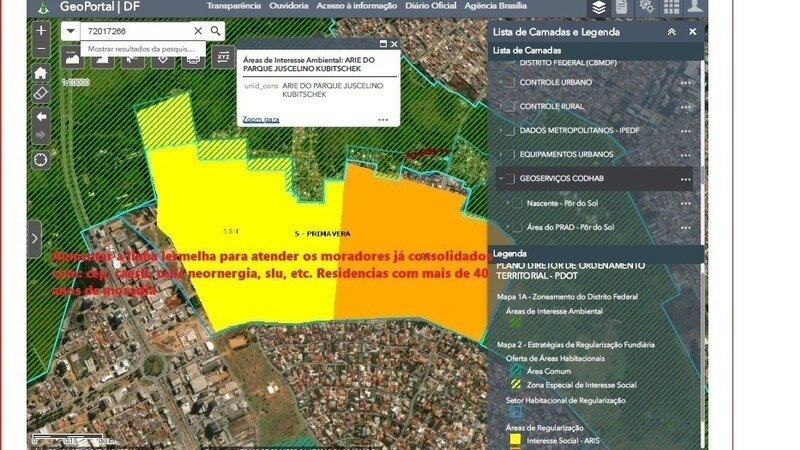Open the XYZ coordinates tool
The height and width of the screenshot is (450, 800).
(223, 57)
